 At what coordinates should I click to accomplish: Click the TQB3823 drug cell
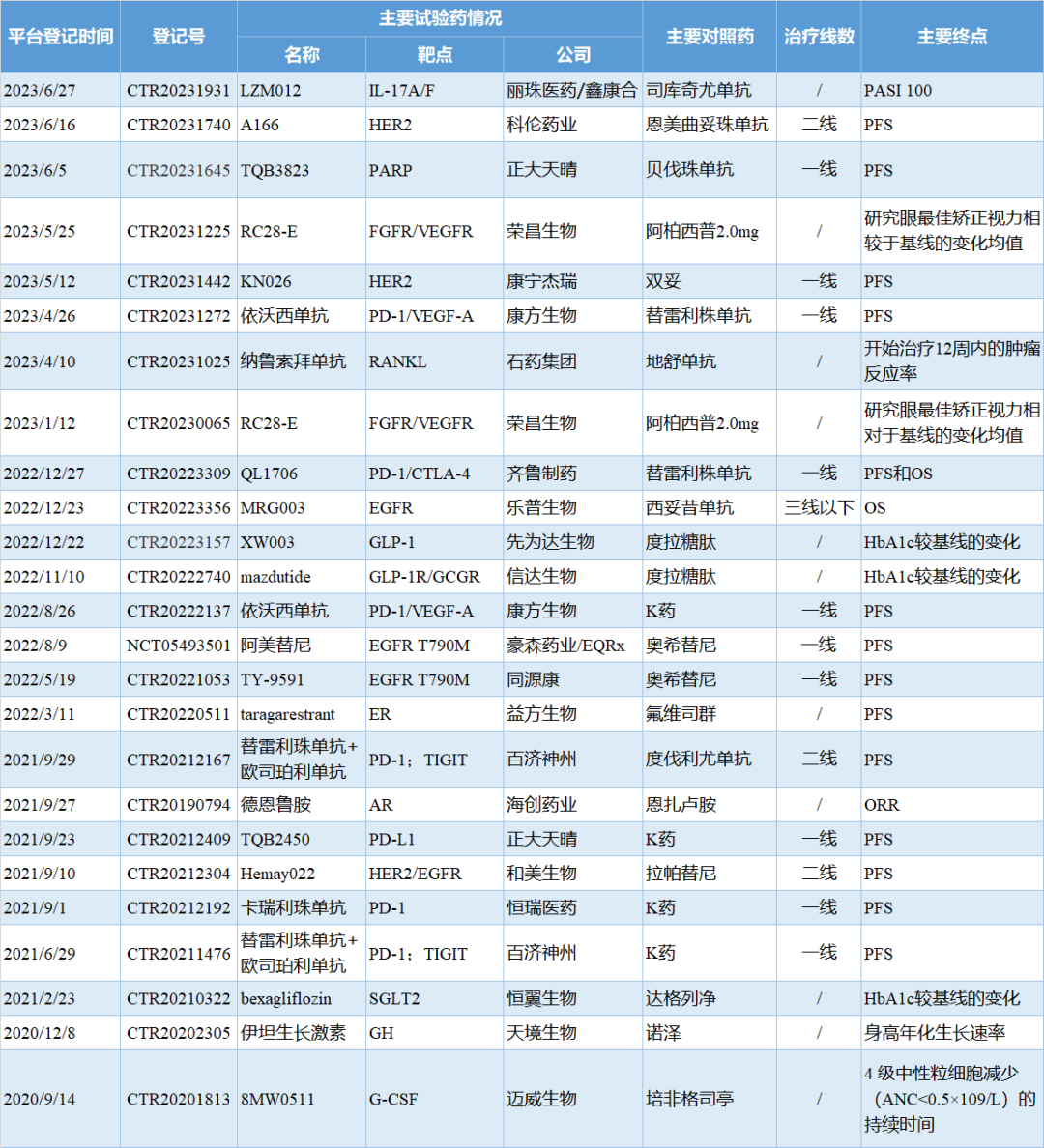(275, 171)
